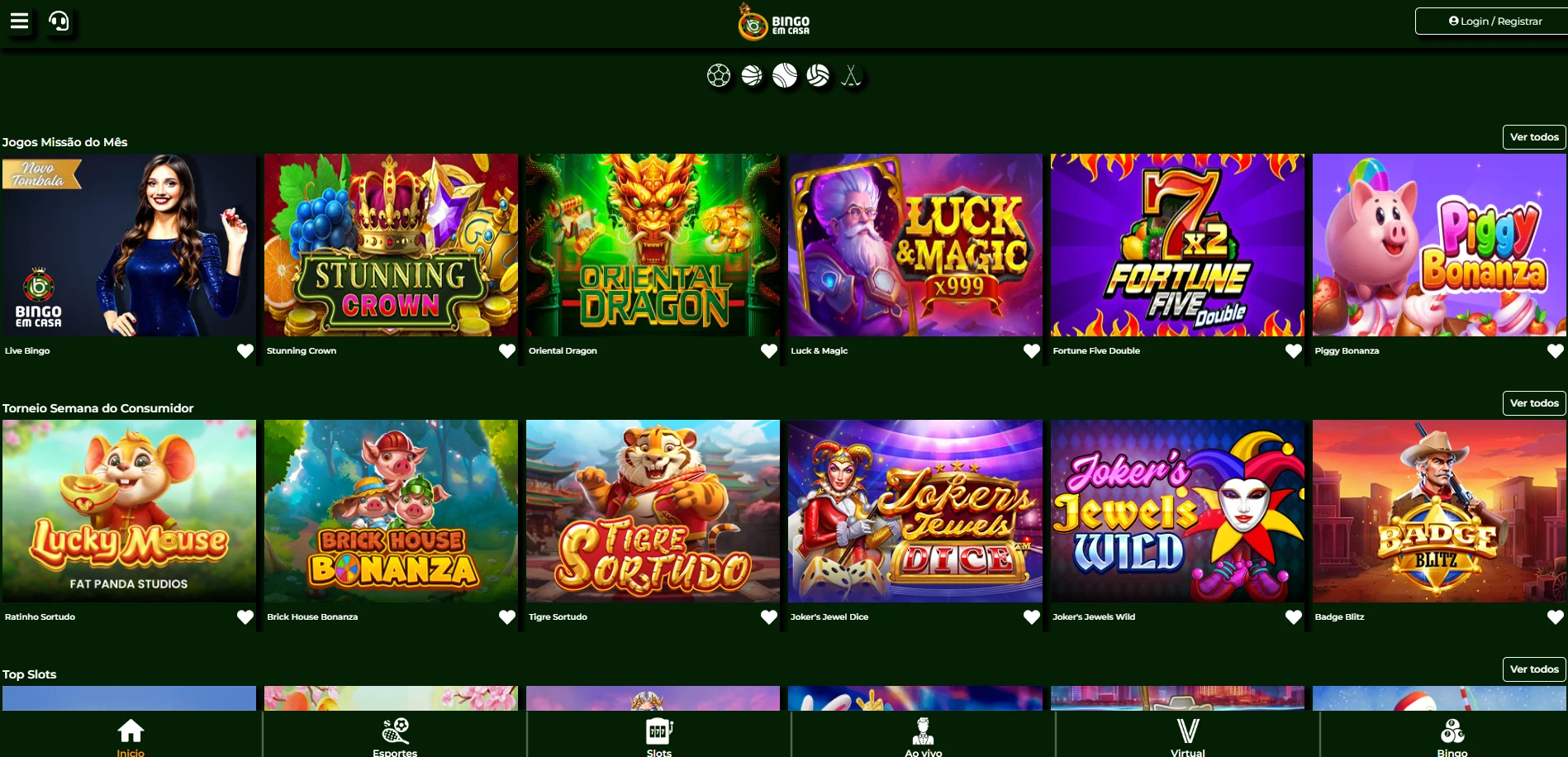Favorite the Oriental Dragon game
This screenshot has height=757, width=1568.
(x=769, y=351)
